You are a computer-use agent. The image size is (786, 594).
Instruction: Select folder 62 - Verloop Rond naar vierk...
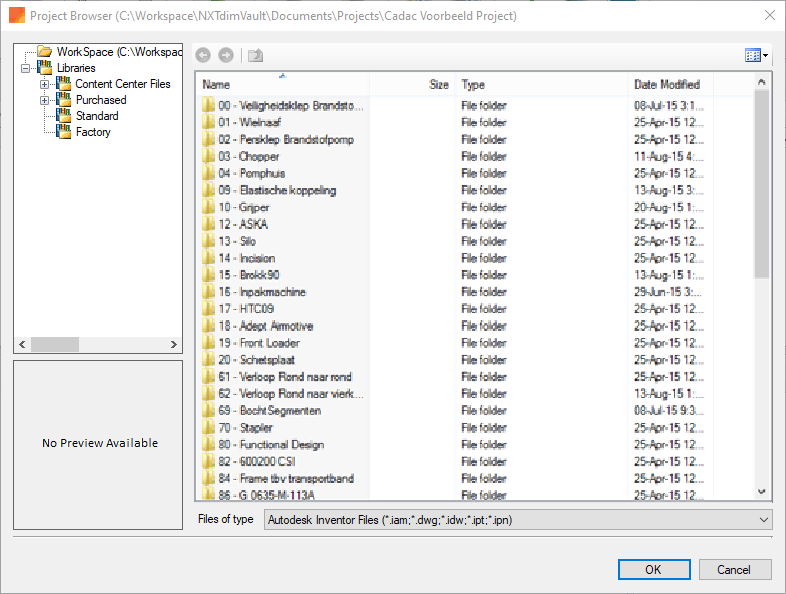click(x=283, y=394)
